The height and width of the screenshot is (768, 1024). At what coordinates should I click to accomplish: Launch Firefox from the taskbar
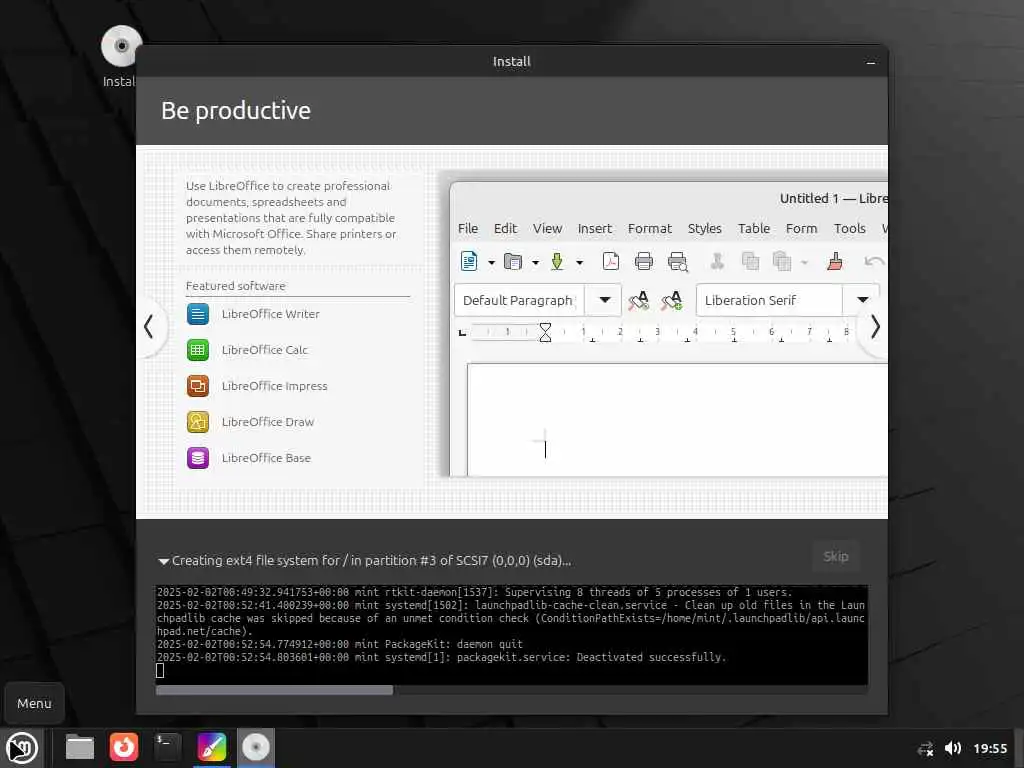123,747
